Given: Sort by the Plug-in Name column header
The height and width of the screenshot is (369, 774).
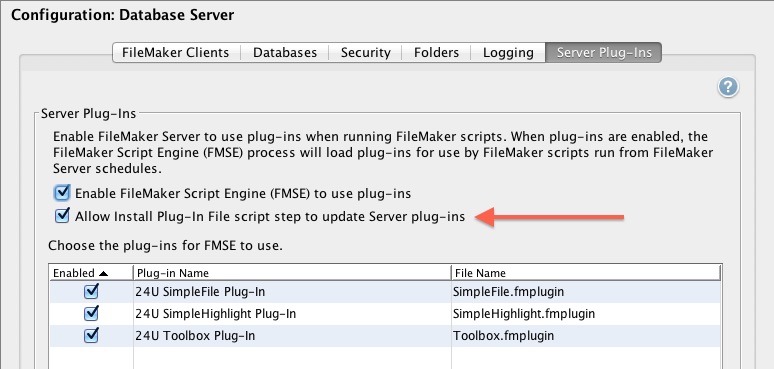Looking at the screenshot, I should [292, 273].
